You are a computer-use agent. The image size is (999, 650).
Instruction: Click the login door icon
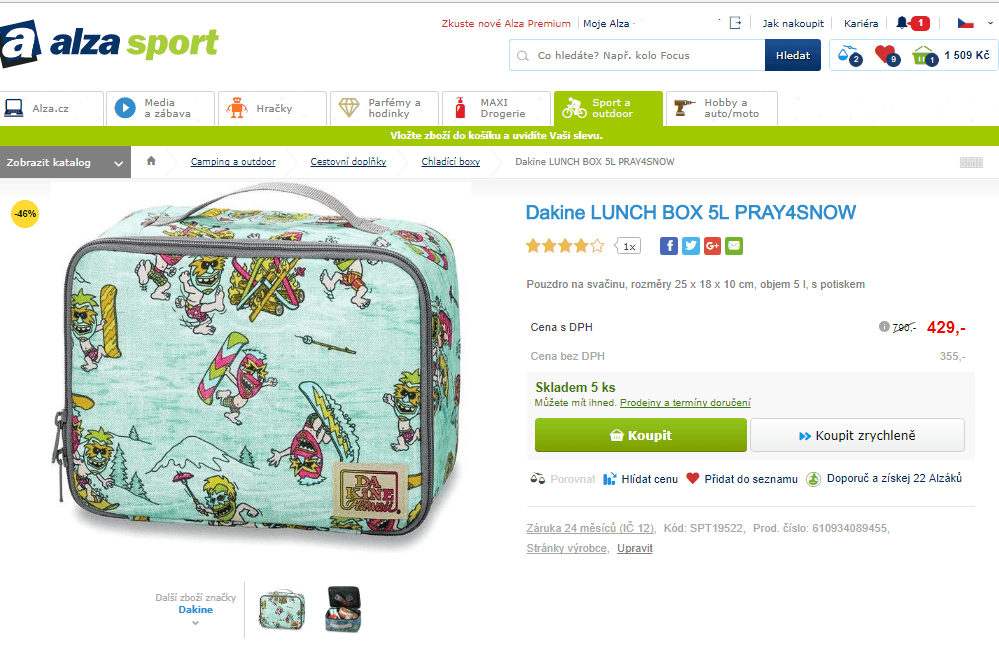[x=735, y=23]
